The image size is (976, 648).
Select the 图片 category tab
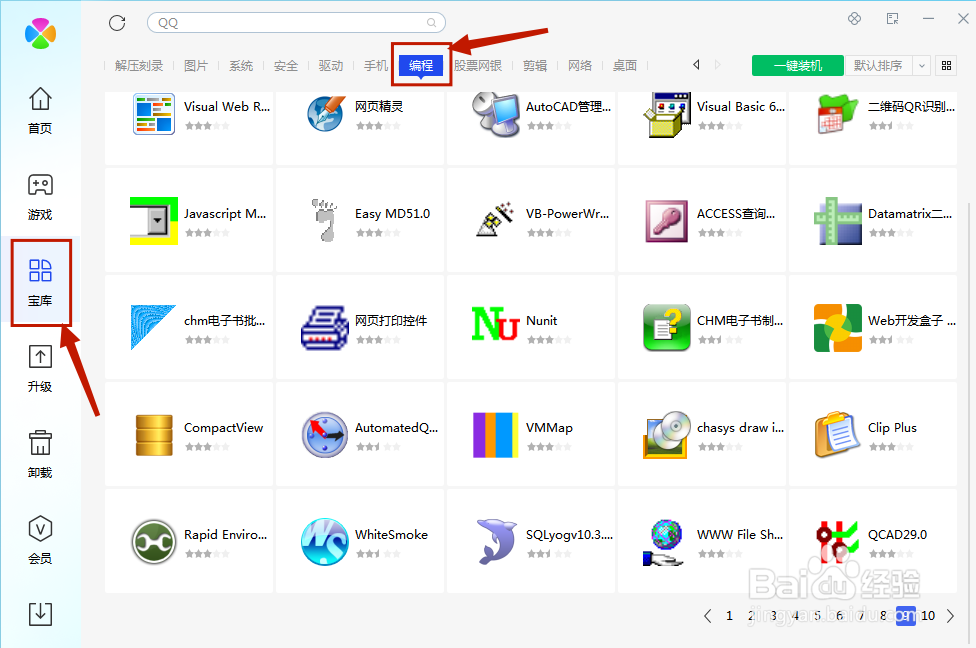point(196,65)
